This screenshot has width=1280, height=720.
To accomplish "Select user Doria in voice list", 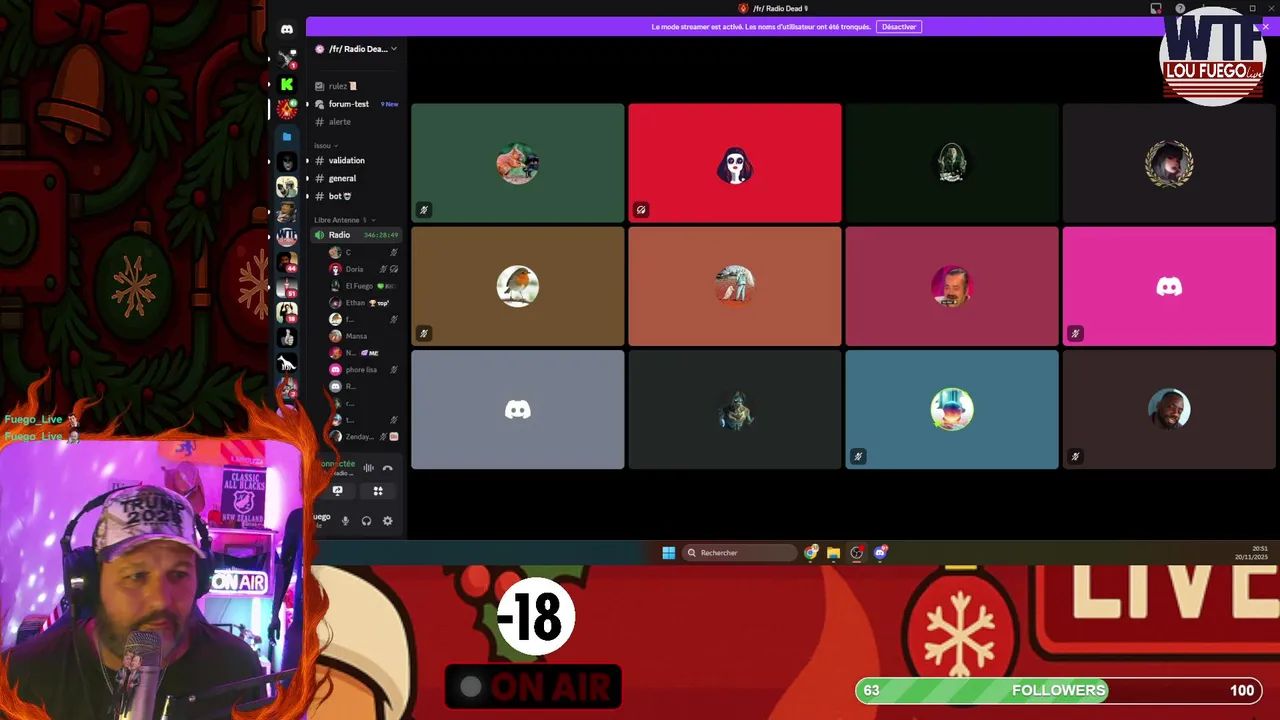I will click(x=364, y=269).
